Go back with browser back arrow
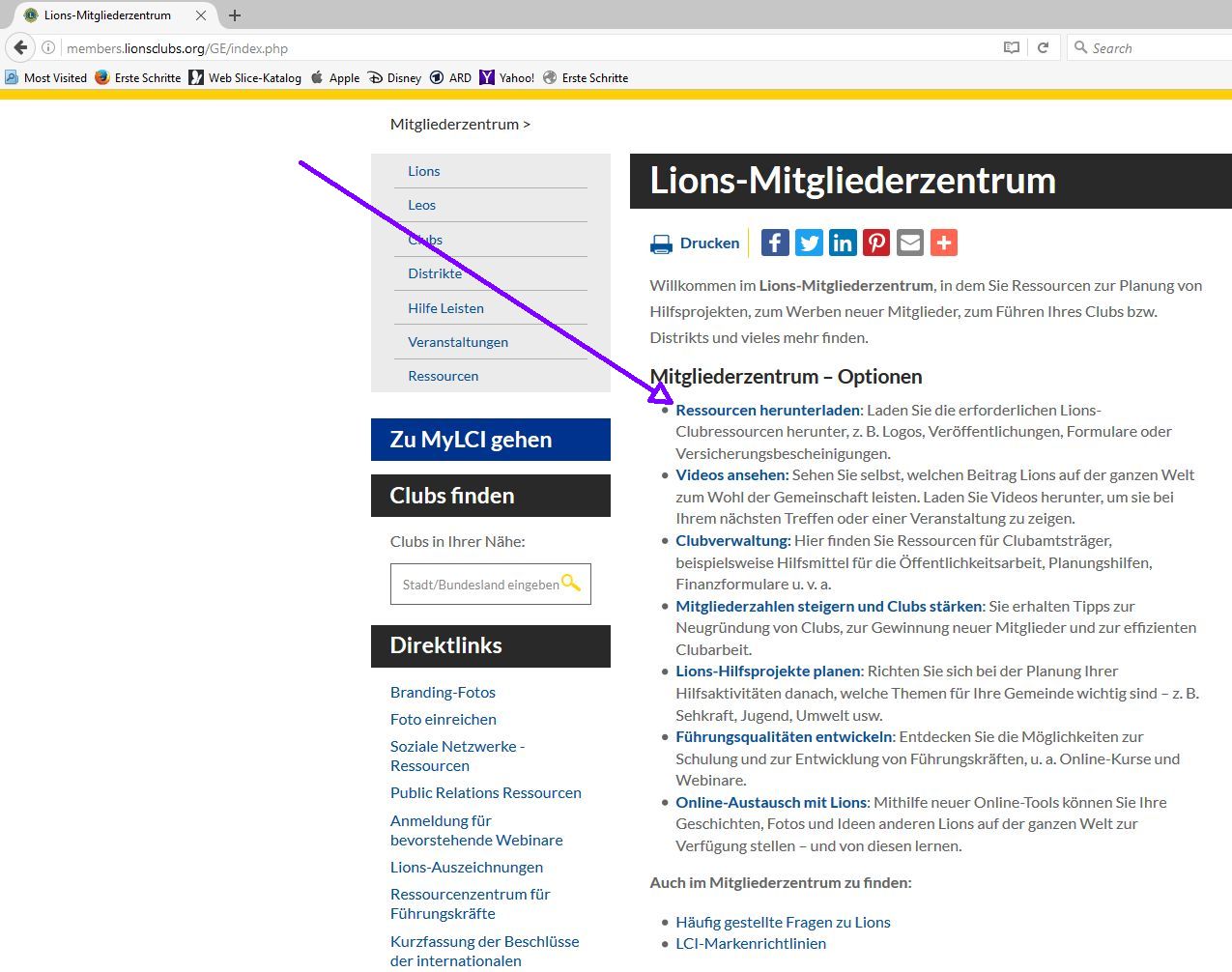 coord(21,47)
